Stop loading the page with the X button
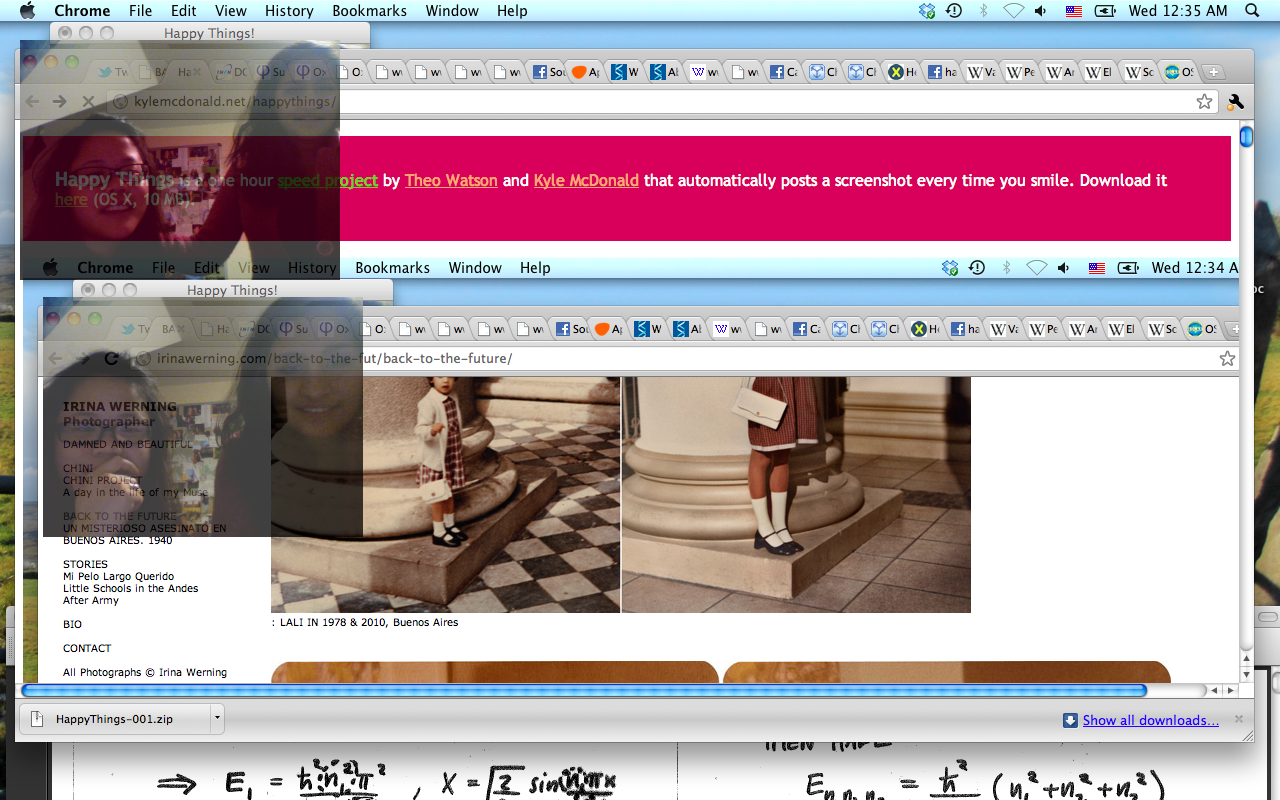The width and height of the screenshot is (1280, 800). (88, 102)
